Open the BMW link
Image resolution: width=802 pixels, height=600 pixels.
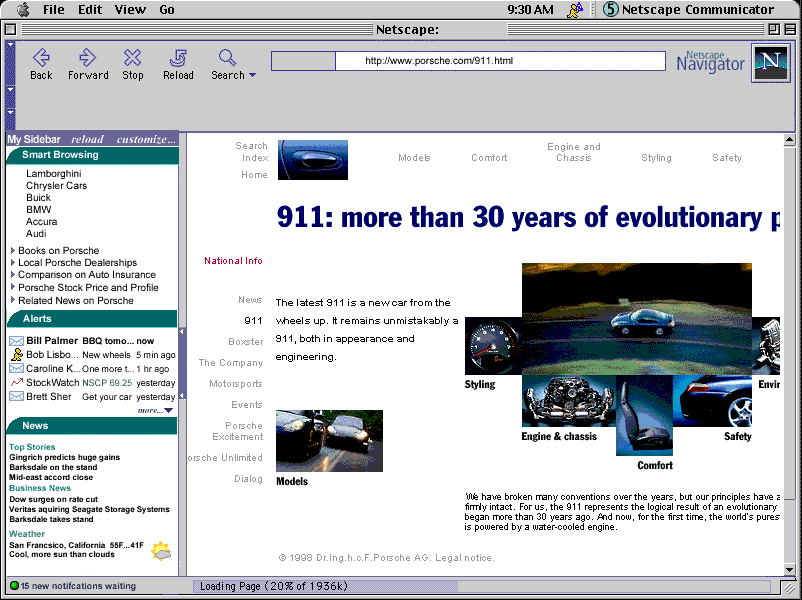coord(38,209)
